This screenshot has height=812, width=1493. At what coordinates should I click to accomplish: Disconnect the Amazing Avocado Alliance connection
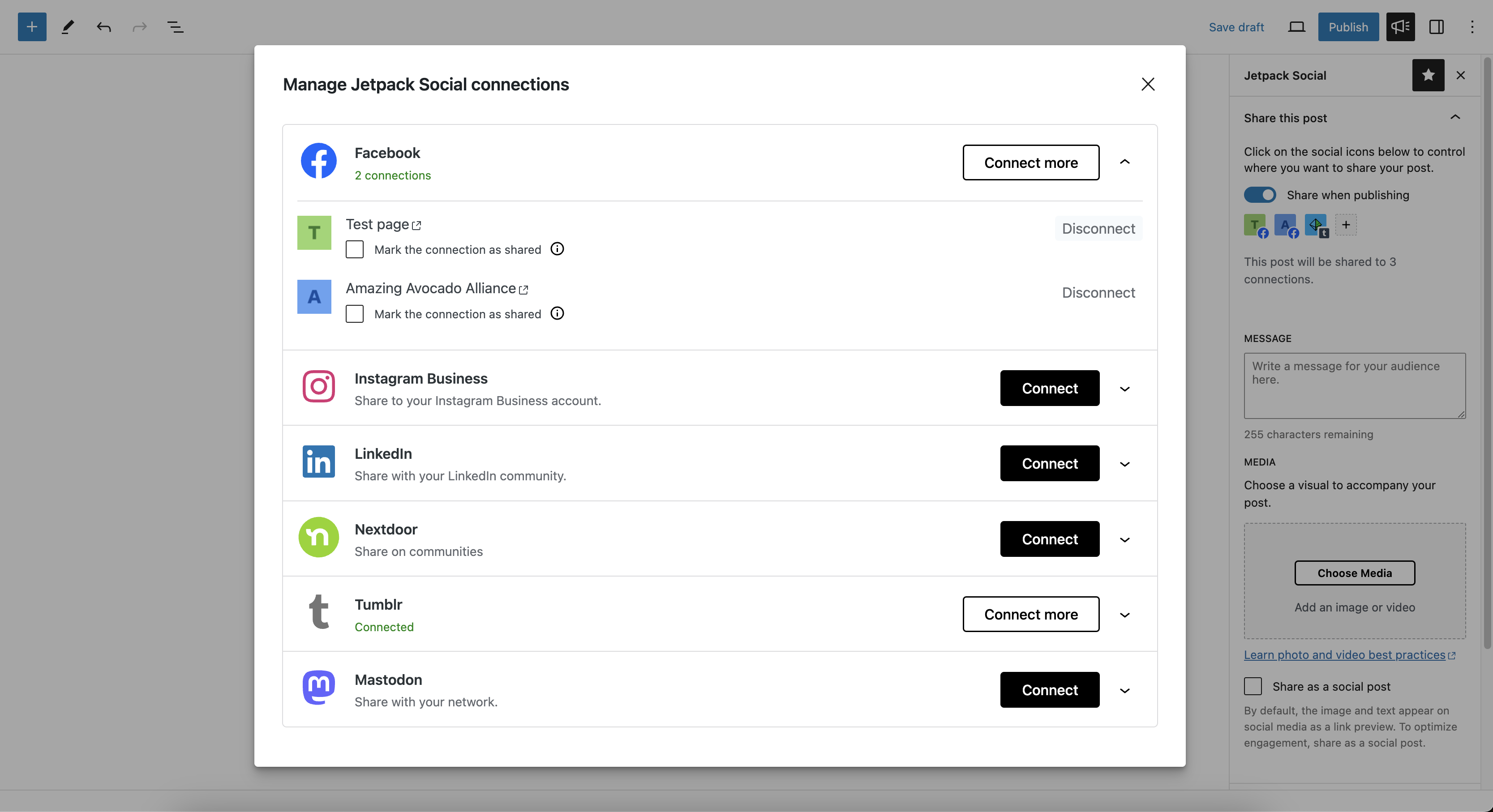pyautogui.click(x=1098, y=292)
